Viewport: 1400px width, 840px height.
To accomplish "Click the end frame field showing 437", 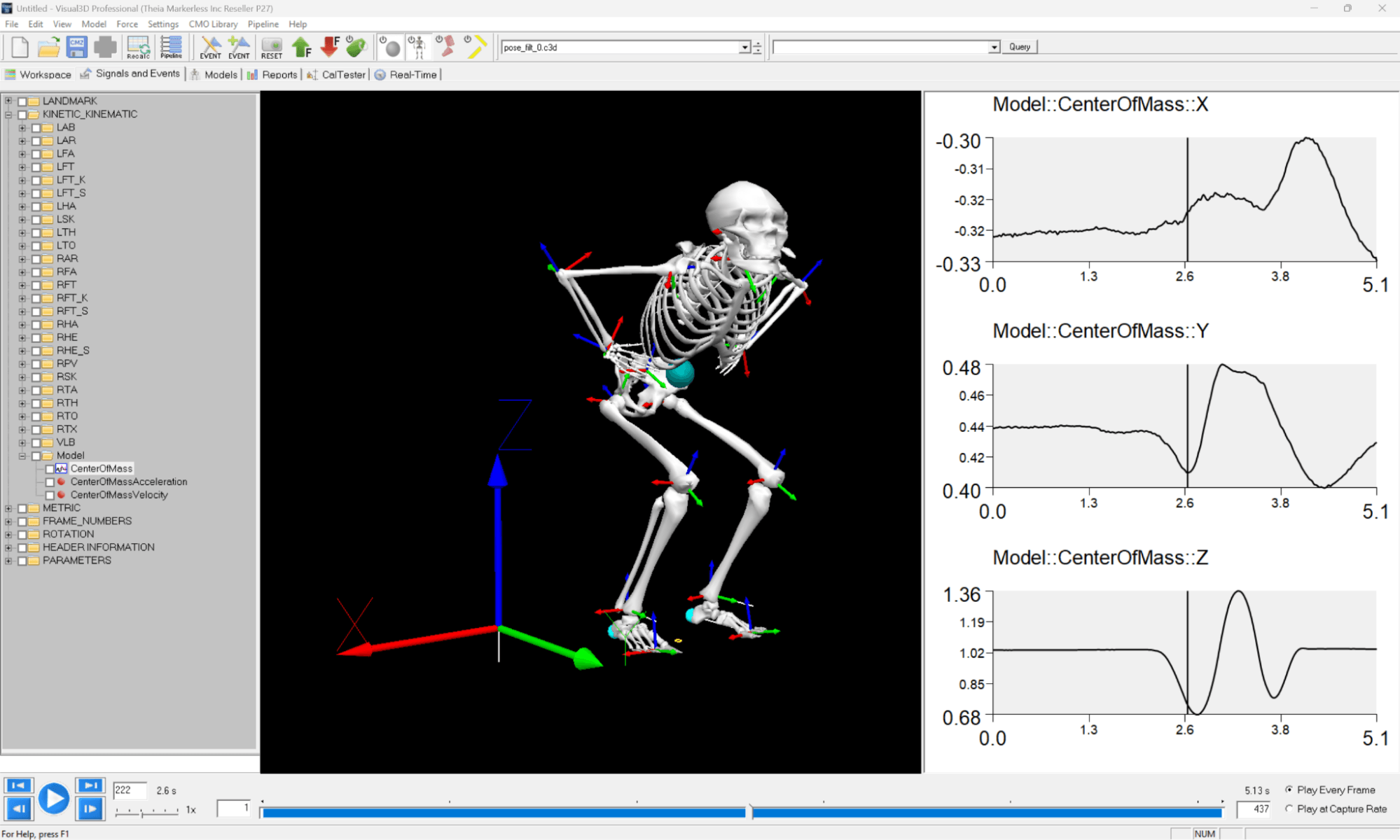I will click(x=1254, y=809).
